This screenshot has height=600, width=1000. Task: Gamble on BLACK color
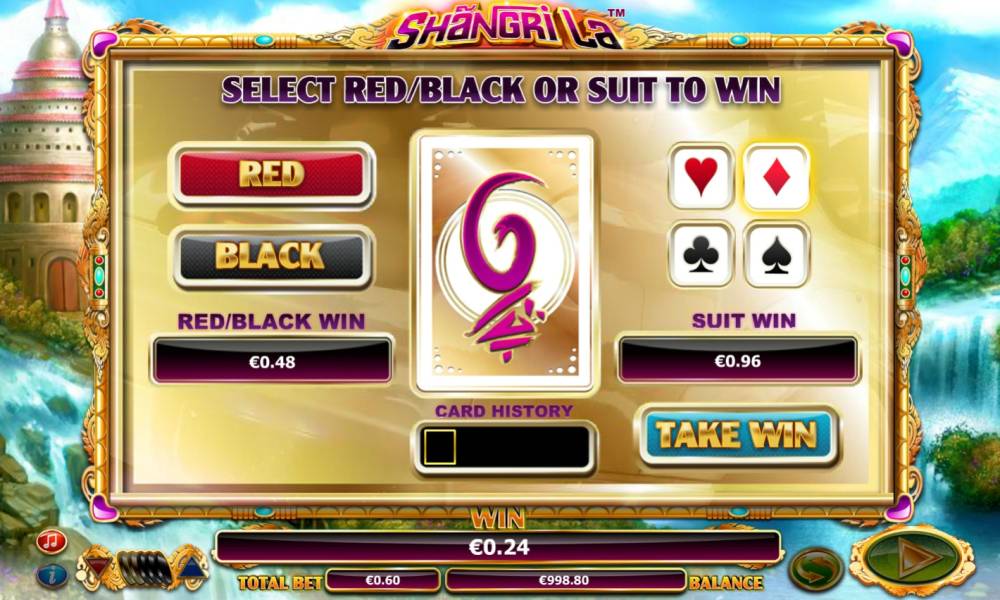tap(272, 256)
